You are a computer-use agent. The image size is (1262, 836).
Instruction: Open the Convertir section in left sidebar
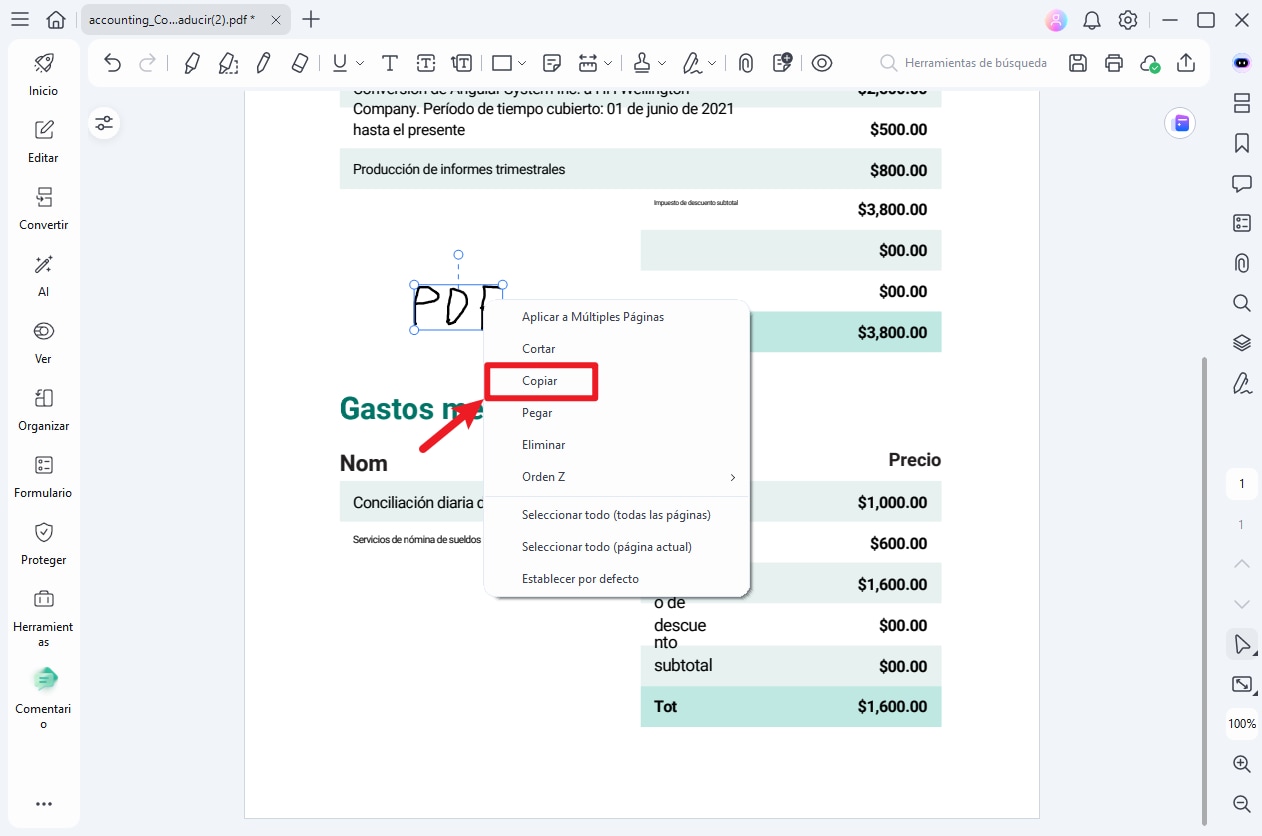tap(44, 208)
